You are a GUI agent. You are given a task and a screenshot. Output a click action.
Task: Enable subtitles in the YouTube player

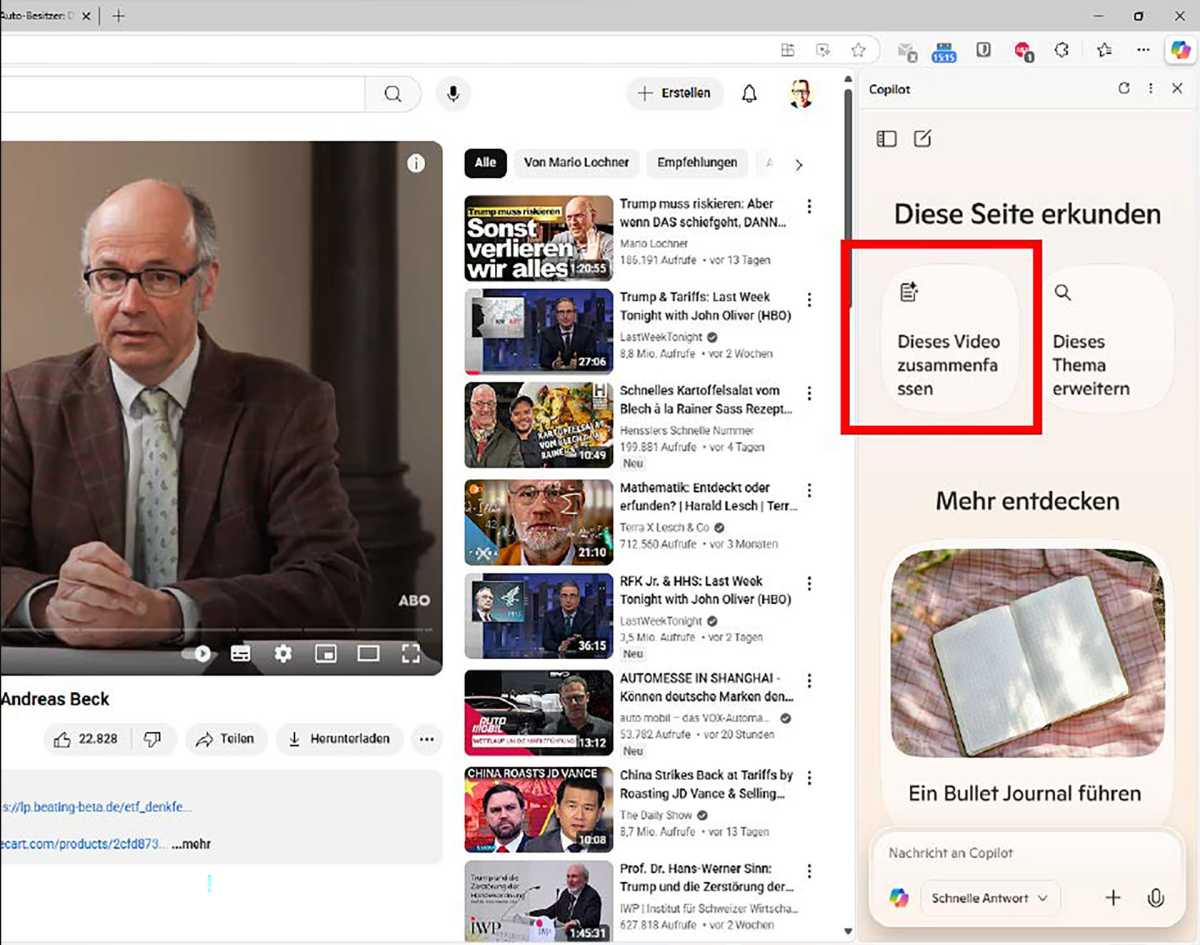pyautogui.click(x=240, y=653)
